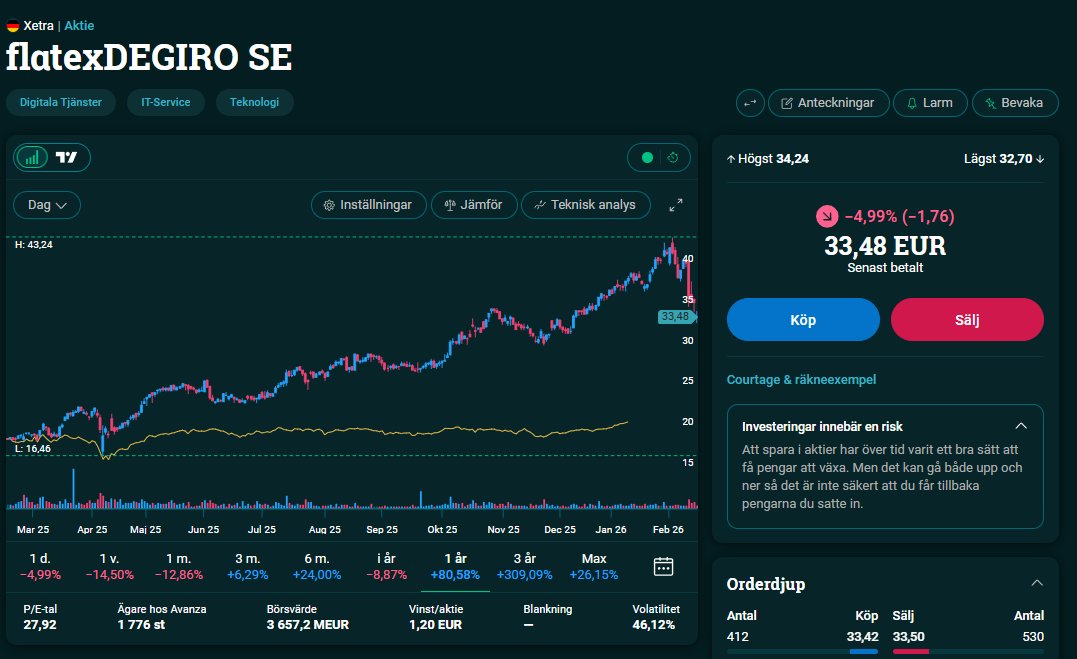Collapse the Orderdjup section

tap(1037, 583)
